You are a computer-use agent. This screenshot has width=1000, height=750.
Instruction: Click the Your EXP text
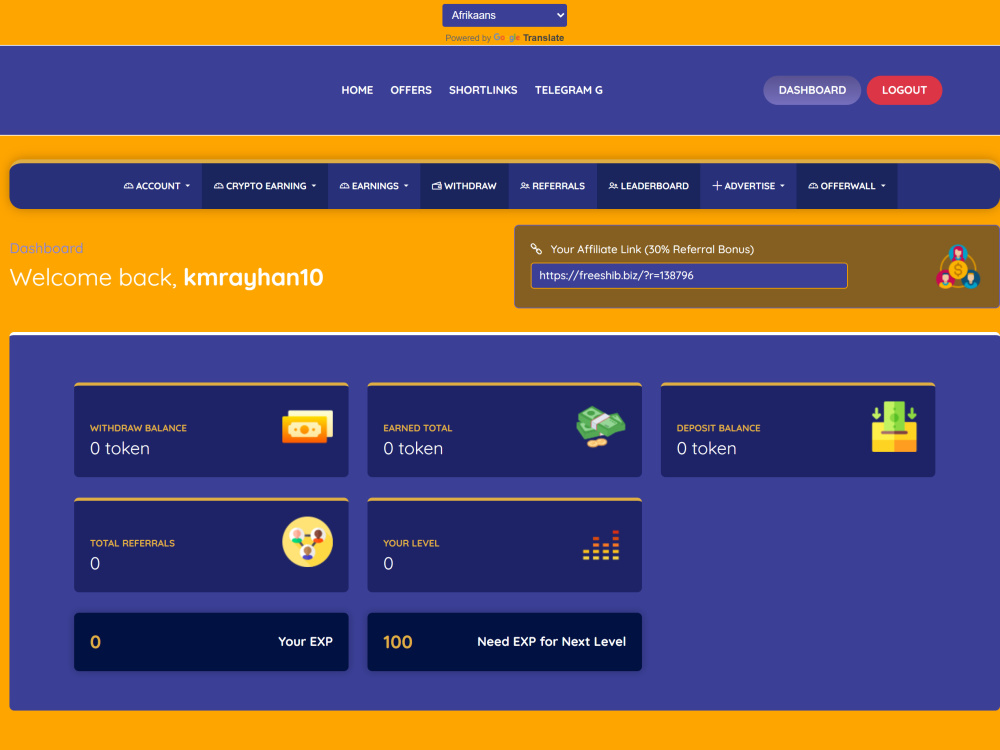tap(305, 642)
